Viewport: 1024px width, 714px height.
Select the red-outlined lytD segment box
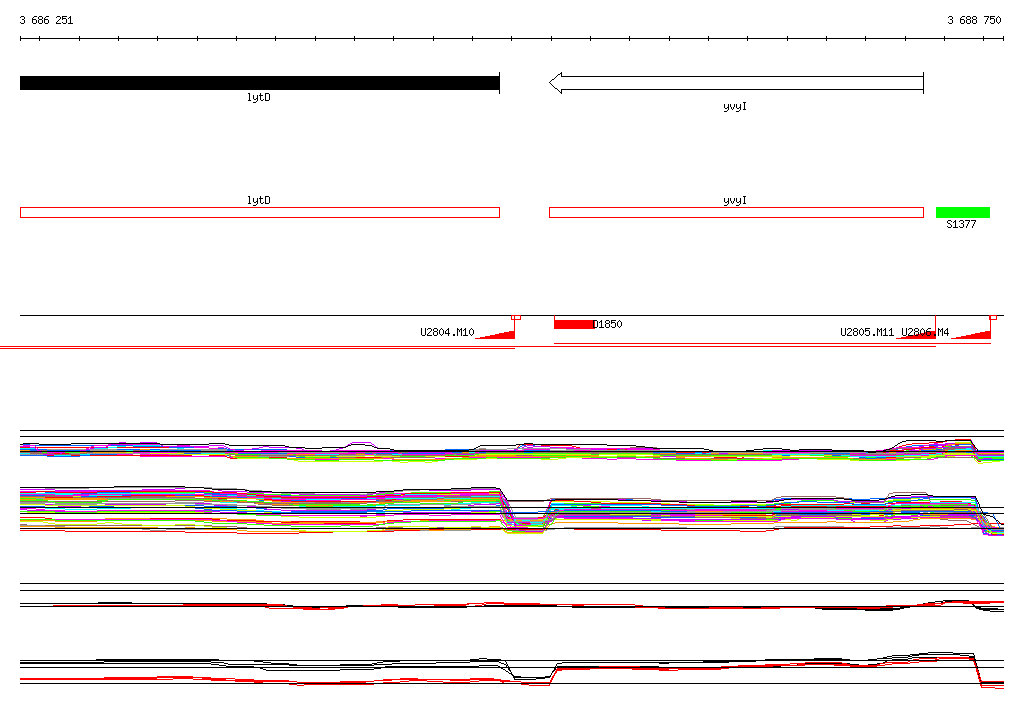(x=260, y=212)
